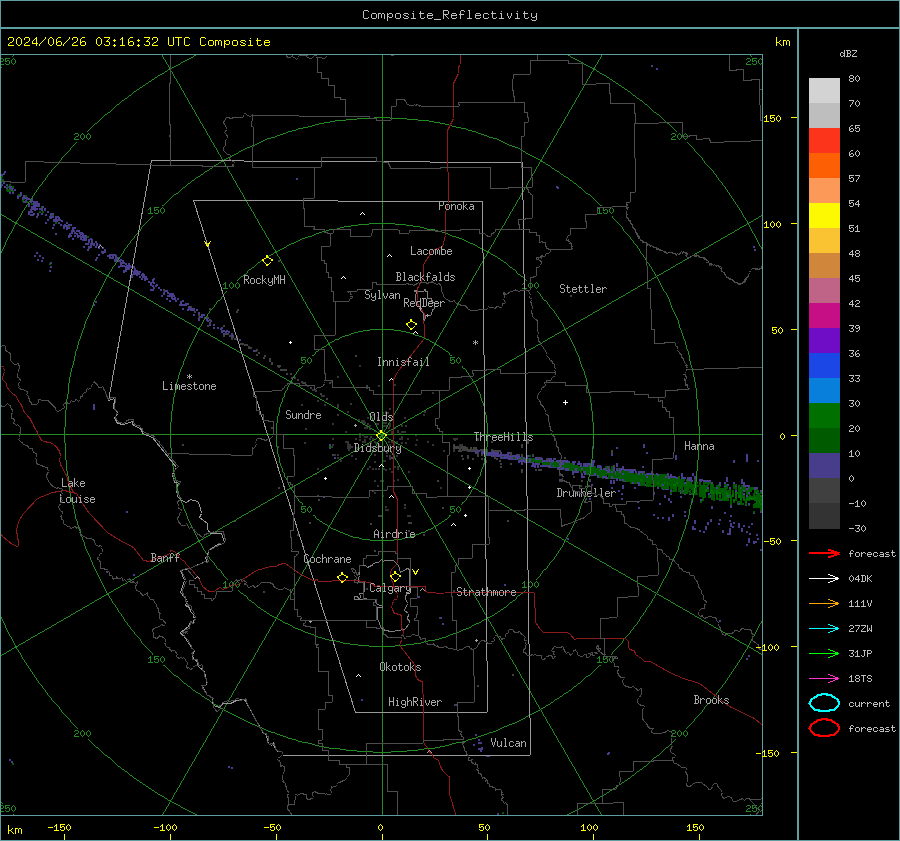Click the cyan current ellipse icon

pos(824,703)
